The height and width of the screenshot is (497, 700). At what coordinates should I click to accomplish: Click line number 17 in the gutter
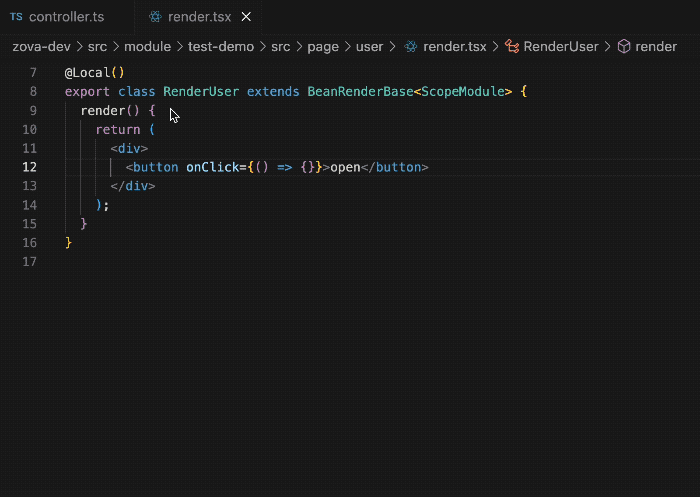point(29,261)
